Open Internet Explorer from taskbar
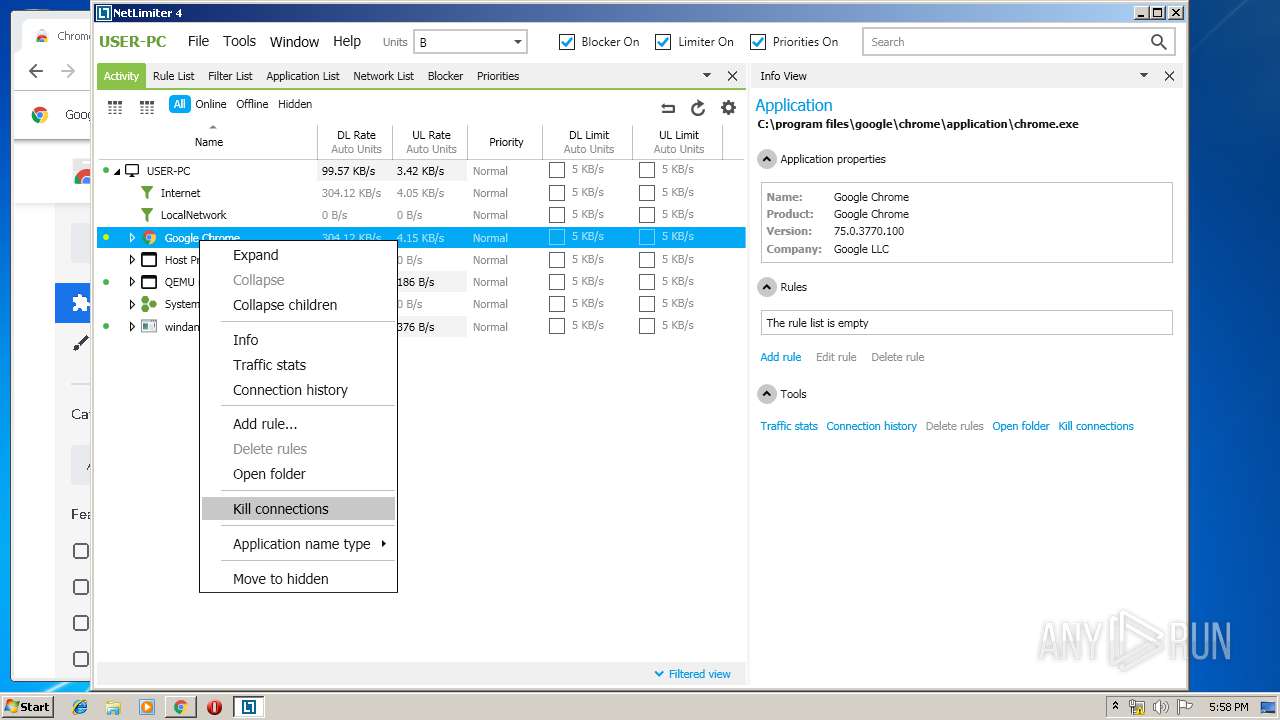 coord(80,707)
